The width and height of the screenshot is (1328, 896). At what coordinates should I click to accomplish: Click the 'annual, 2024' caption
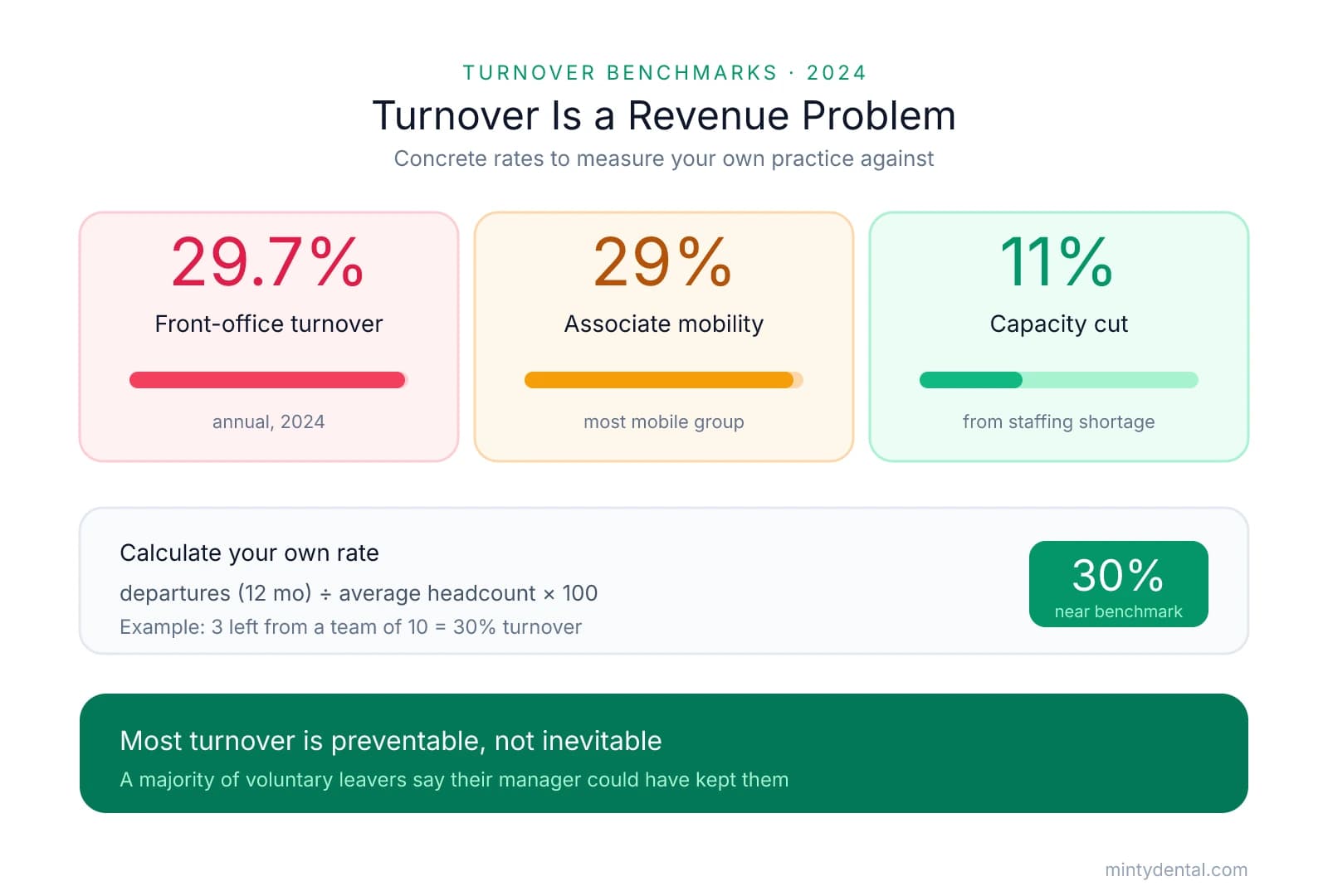pyautogui.click(x=268, y=421)
